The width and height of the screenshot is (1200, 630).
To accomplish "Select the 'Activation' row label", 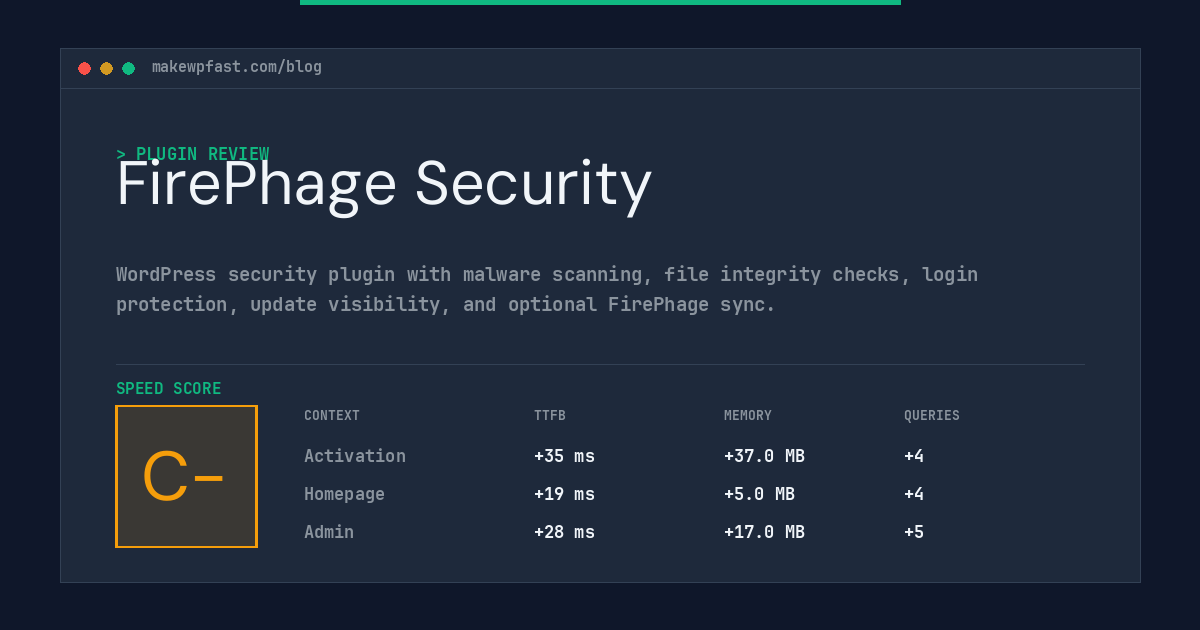I will [355, 456].
